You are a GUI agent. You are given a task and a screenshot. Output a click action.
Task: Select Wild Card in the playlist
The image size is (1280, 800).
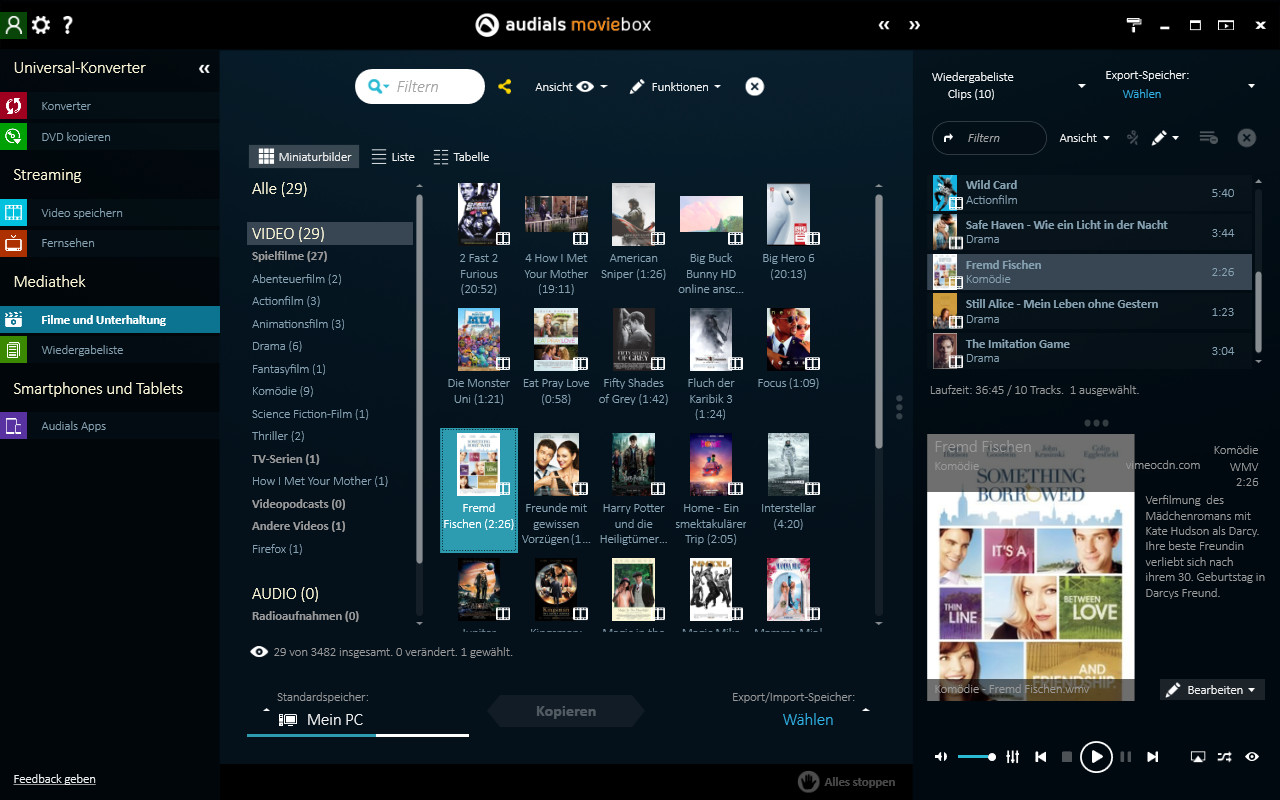pyautogui.click(x=1090, y=193)
